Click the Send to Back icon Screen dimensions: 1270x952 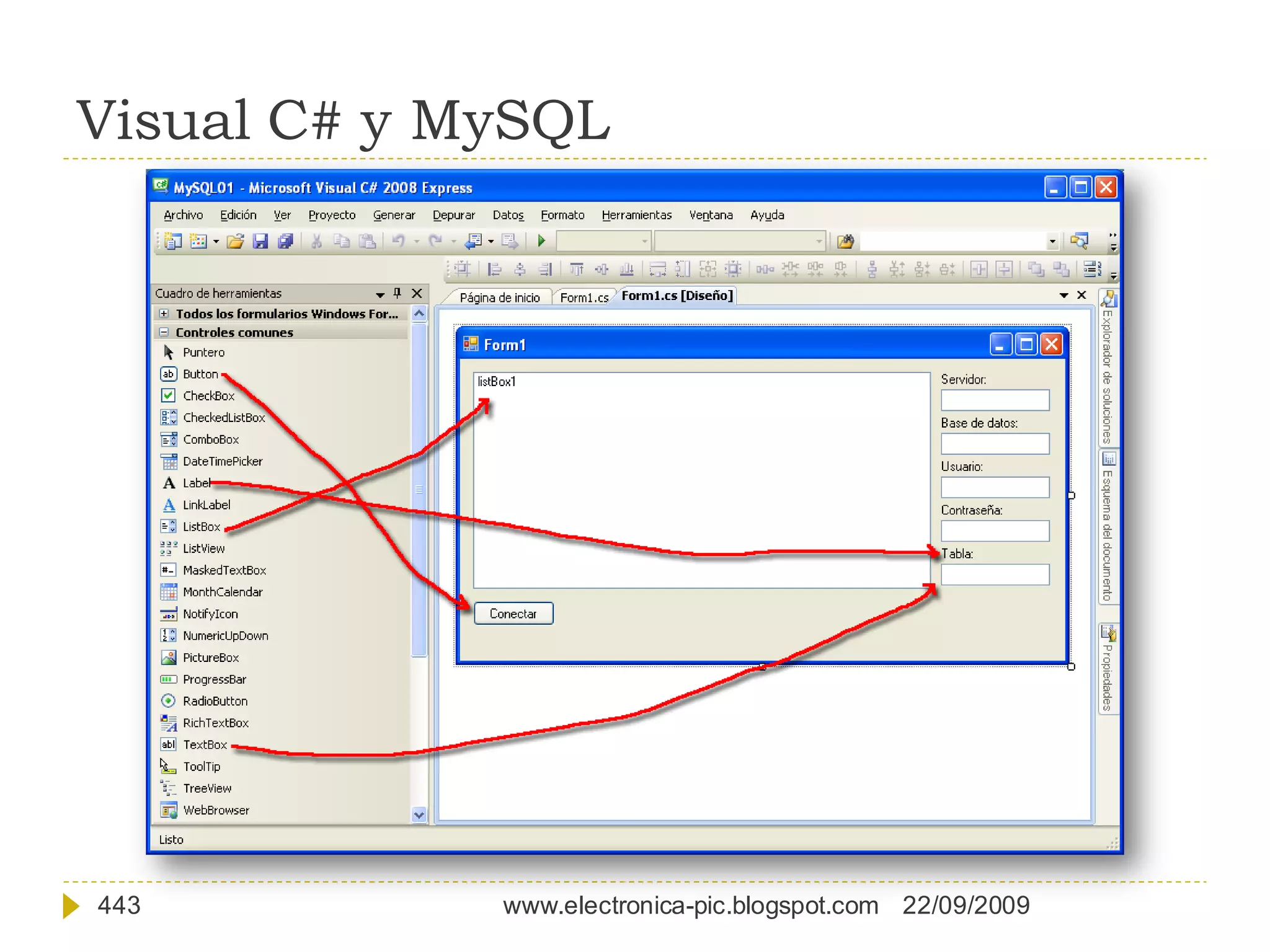click(x=1061, y=269)
